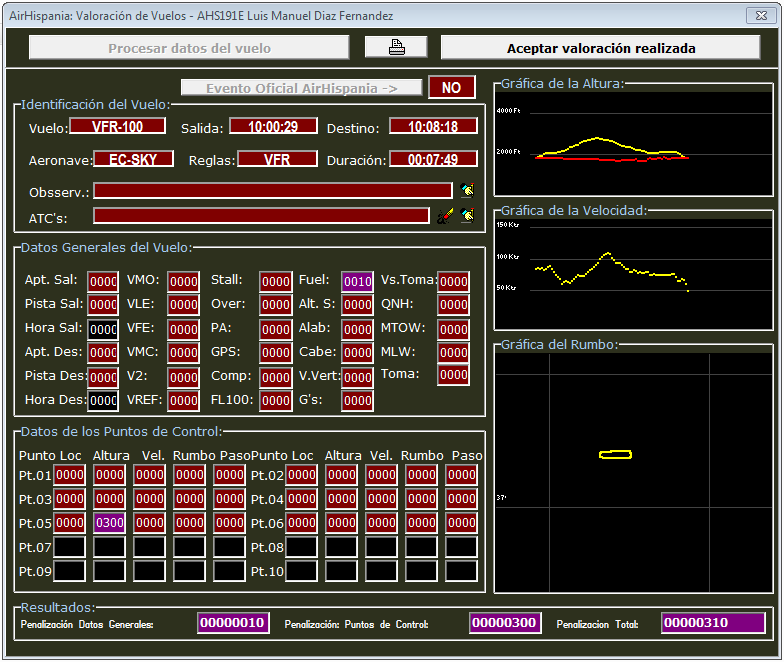Screen dimensions: 784x662
Task: Click the yellow track in Gráfica del Rumbo
Action: [615, 455]
